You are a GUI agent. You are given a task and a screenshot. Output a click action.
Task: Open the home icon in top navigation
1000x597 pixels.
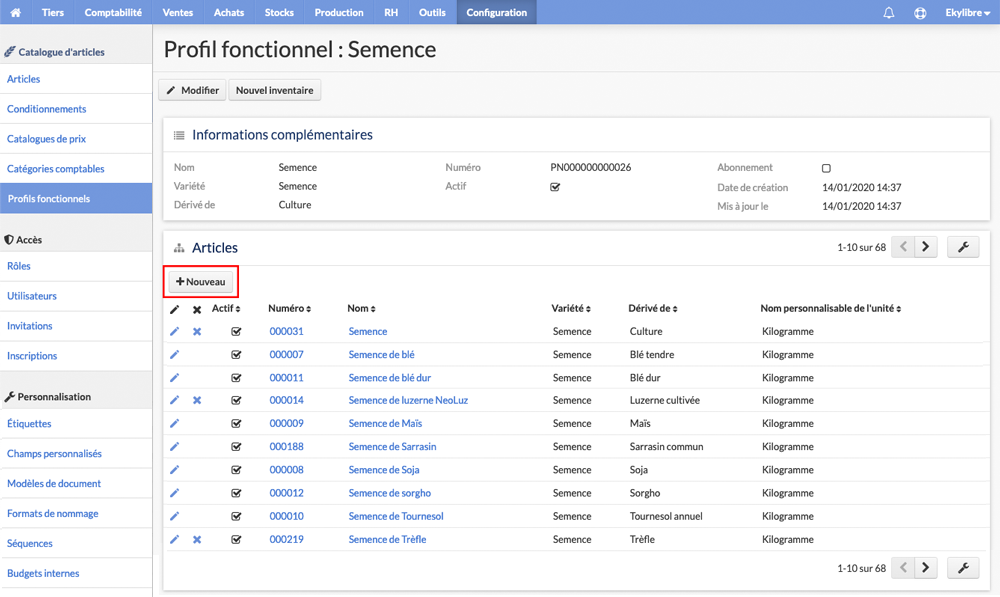tap(15, 12)
